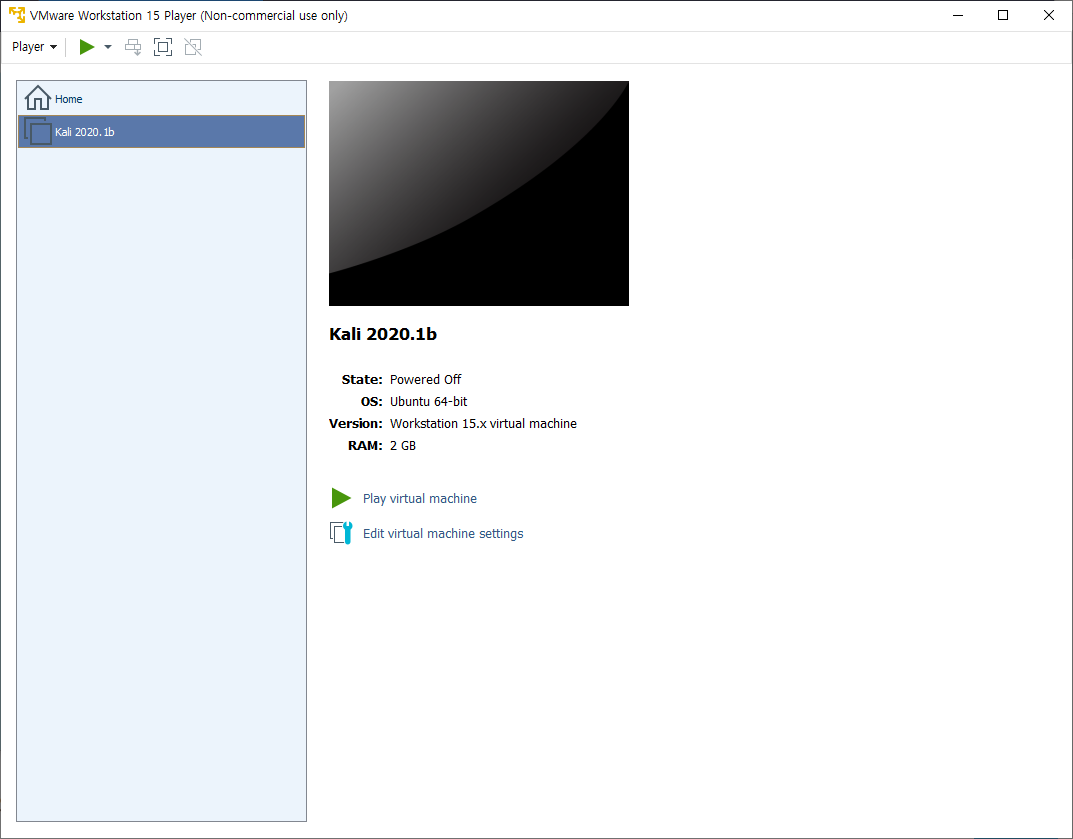The width and height of the screenshot is (1073, 839).
Task: Close the VMware Player window
Action: (x=1048, y=15)
